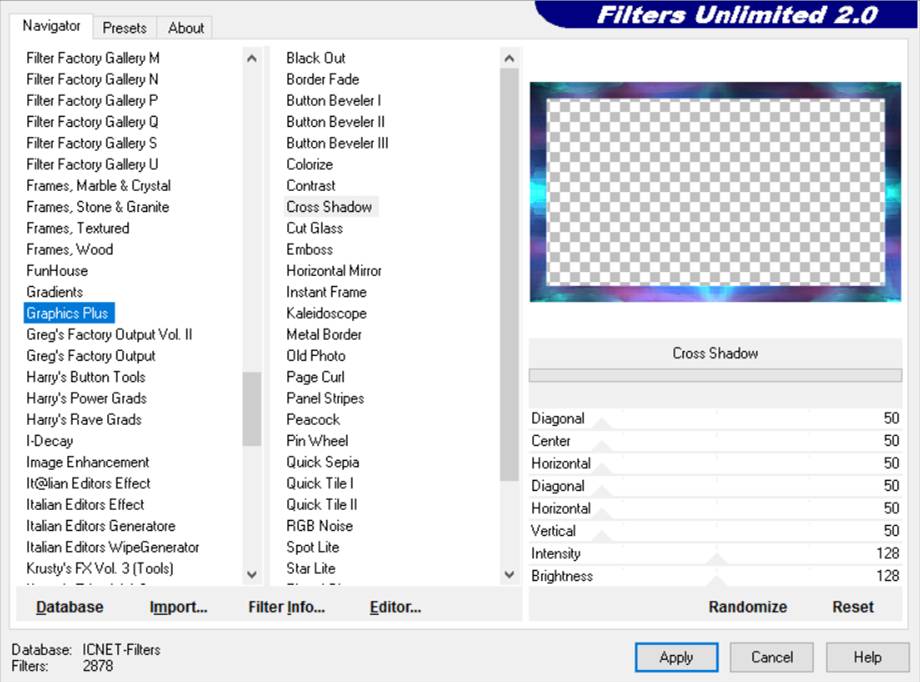Select Frames, Wood category

tap(69, 249)
